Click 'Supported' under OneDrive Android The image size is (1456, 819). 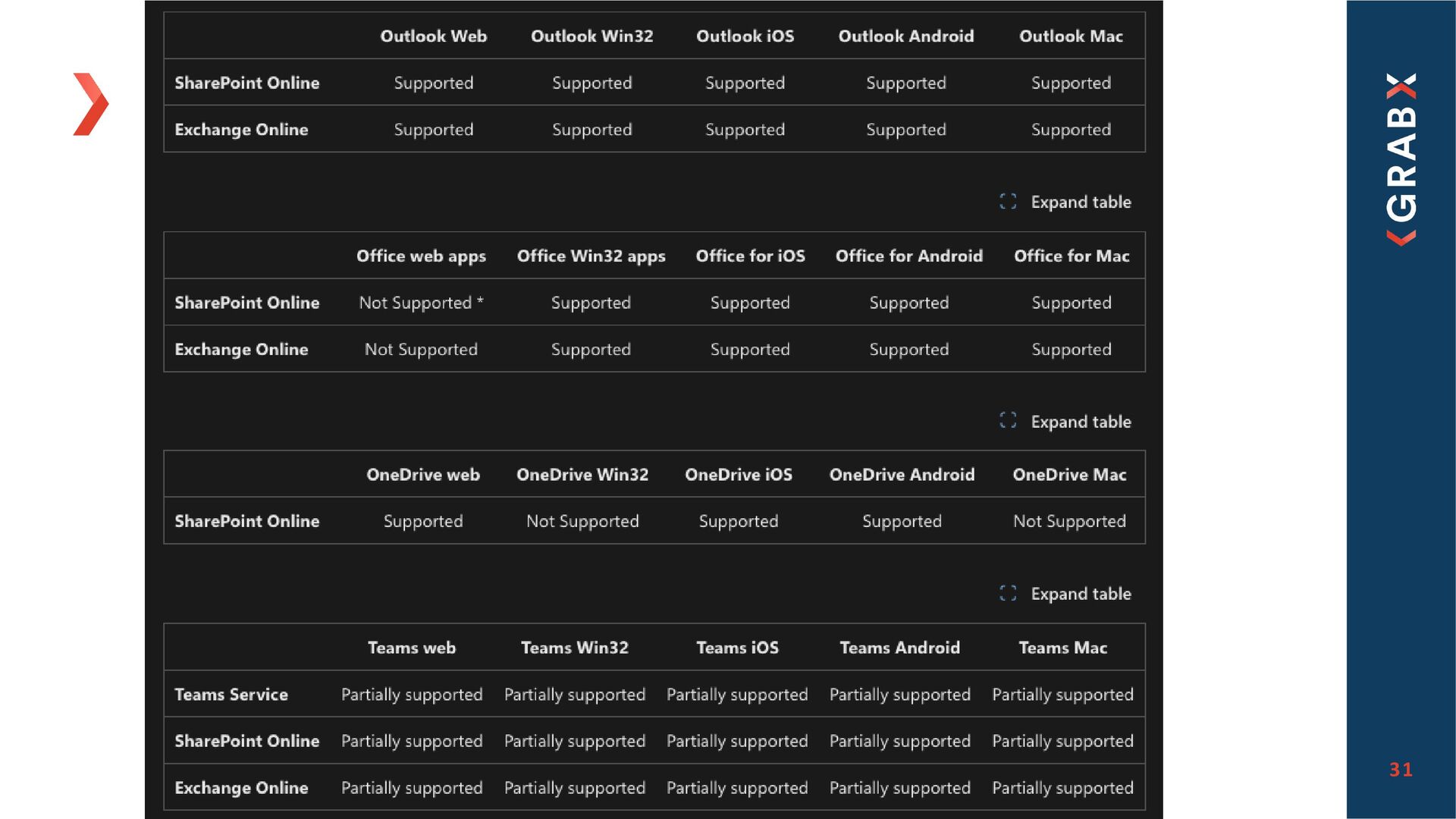[902, 521]
